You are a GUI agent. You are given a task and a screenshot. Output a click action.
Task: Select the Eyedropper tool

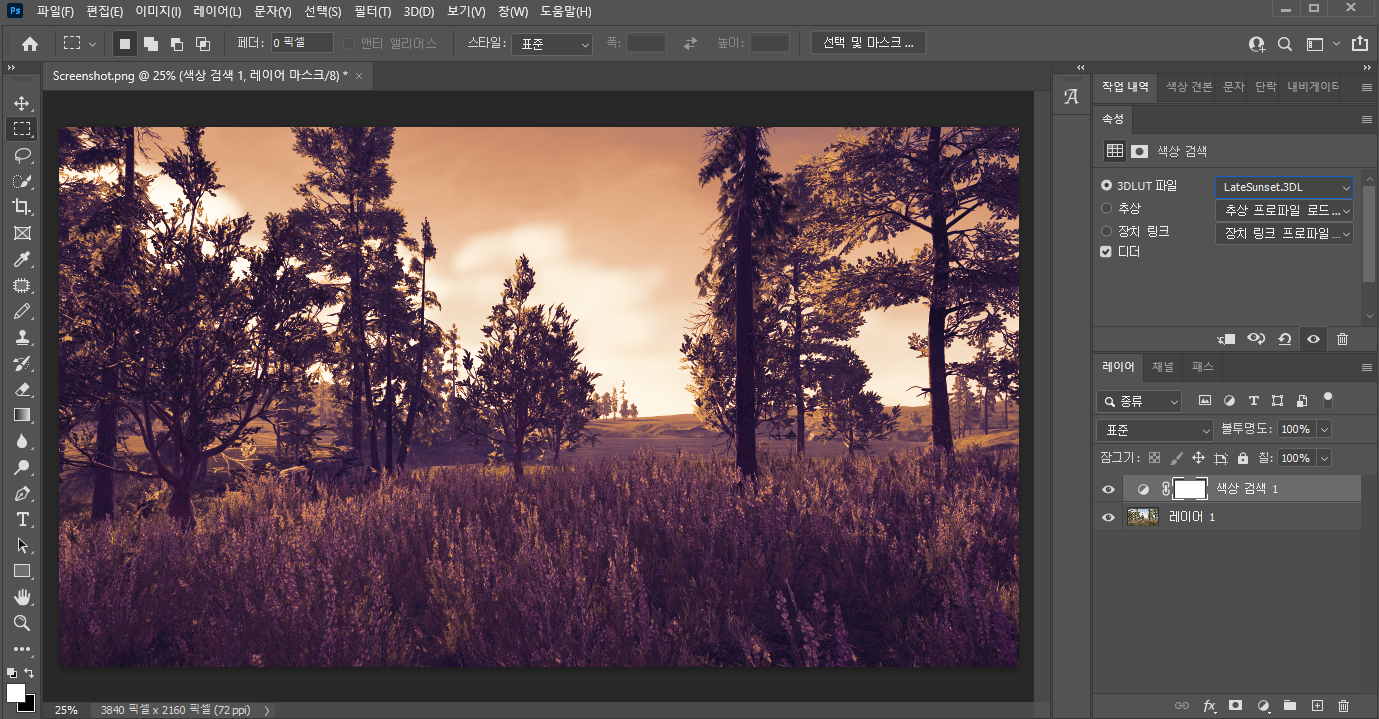click(x=22, y=259)
